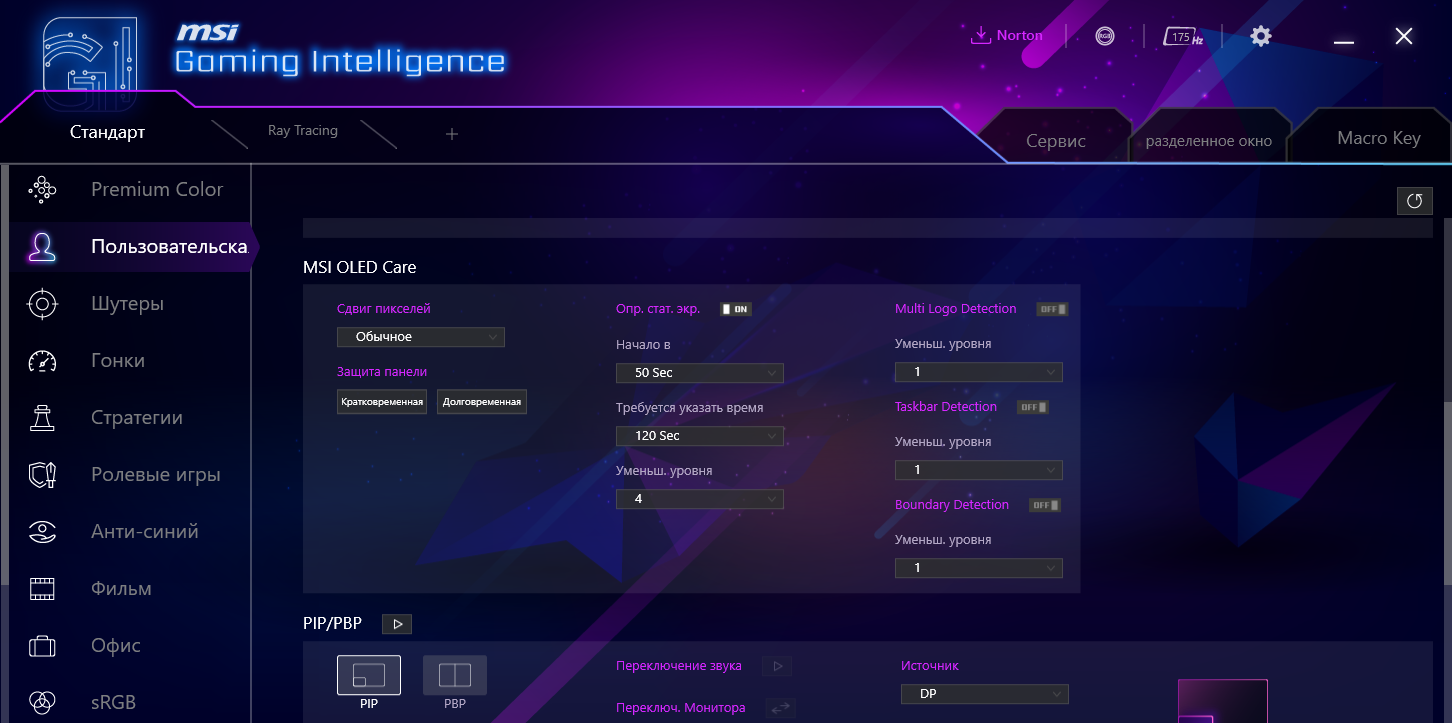Image resolution: width=1452 pixels, height=723 pixels.
Task: Select the Пользовательская profile icon
Action: (x=42, y=246)
